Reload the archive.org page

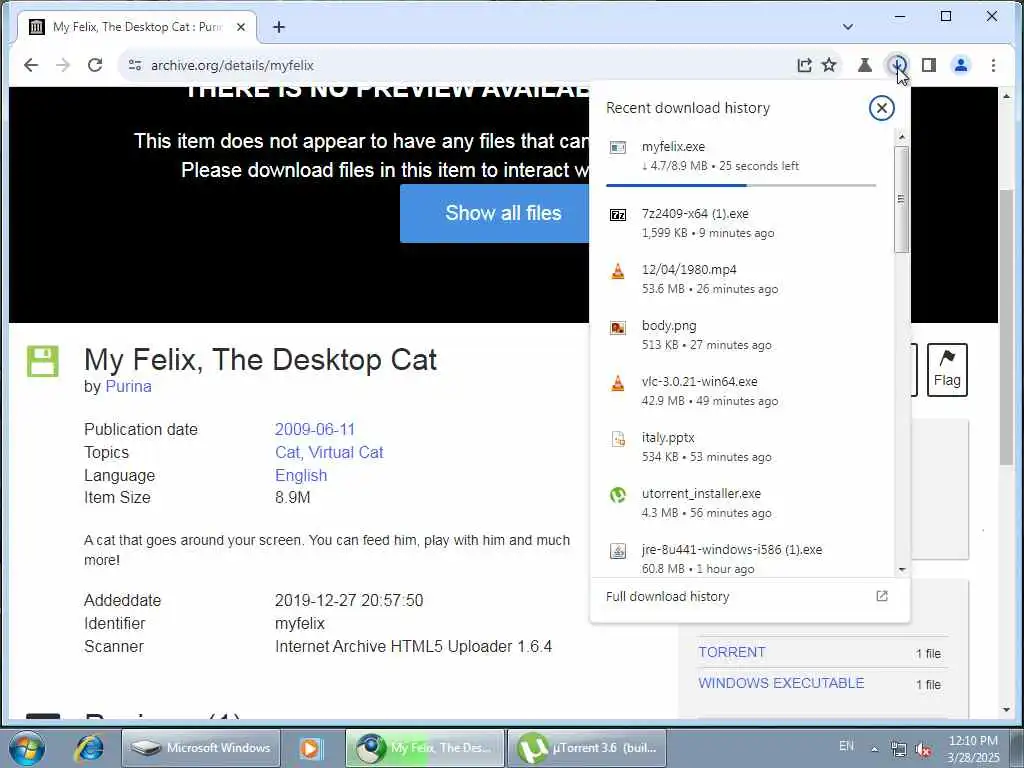(95, 65)
